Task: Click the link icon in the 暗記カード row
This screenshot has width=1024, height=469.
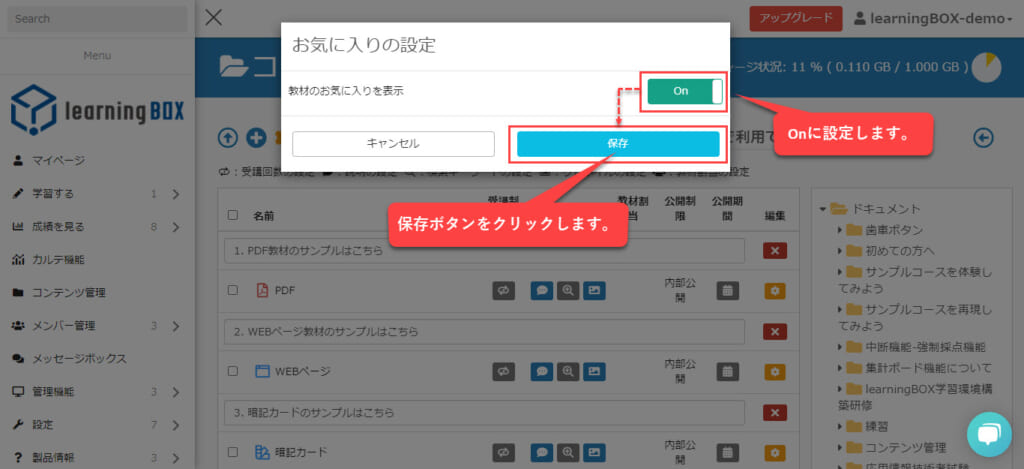Action: pos(503,451)
